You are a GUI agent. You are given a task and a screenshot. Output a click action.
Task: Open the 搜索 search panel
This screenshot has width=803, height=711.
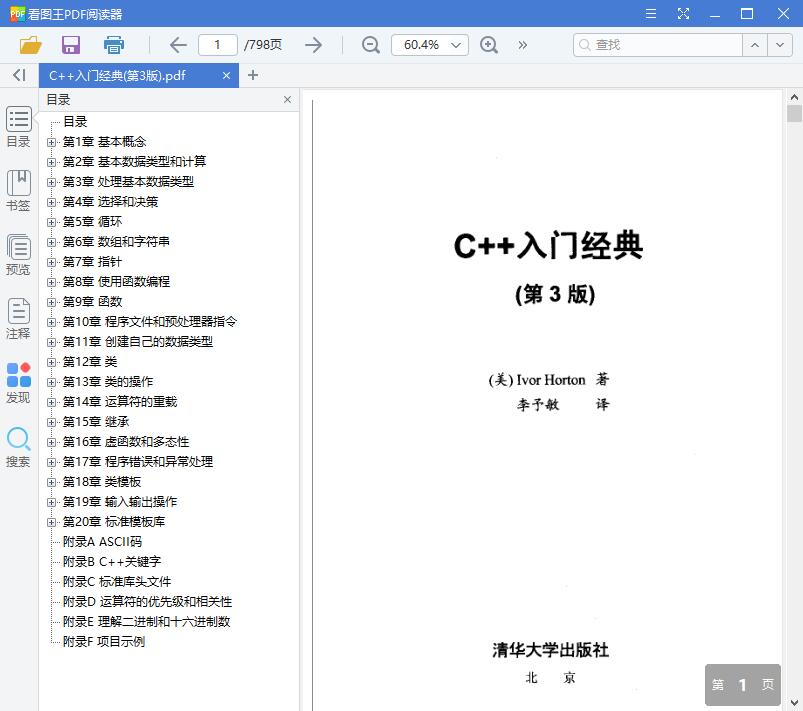(x=18, y=447)
